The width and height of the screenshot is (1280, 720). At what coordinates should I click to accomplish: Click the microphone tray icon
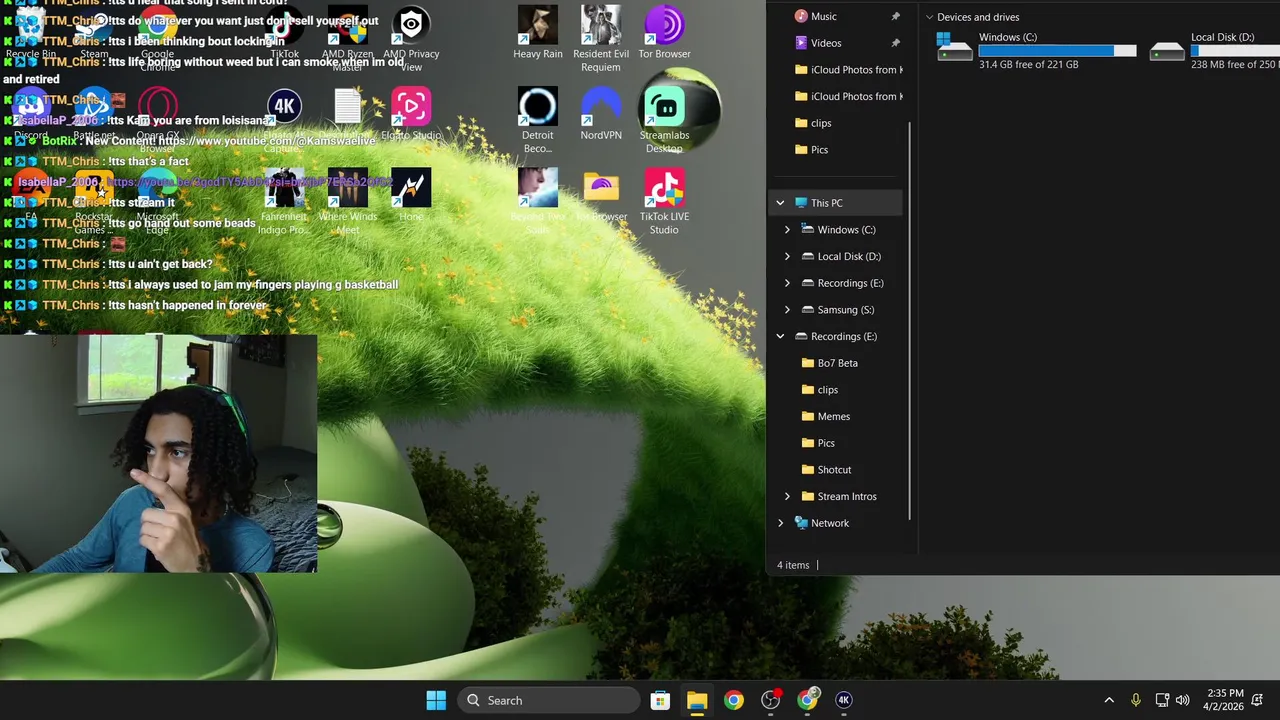pos(1135,700)
